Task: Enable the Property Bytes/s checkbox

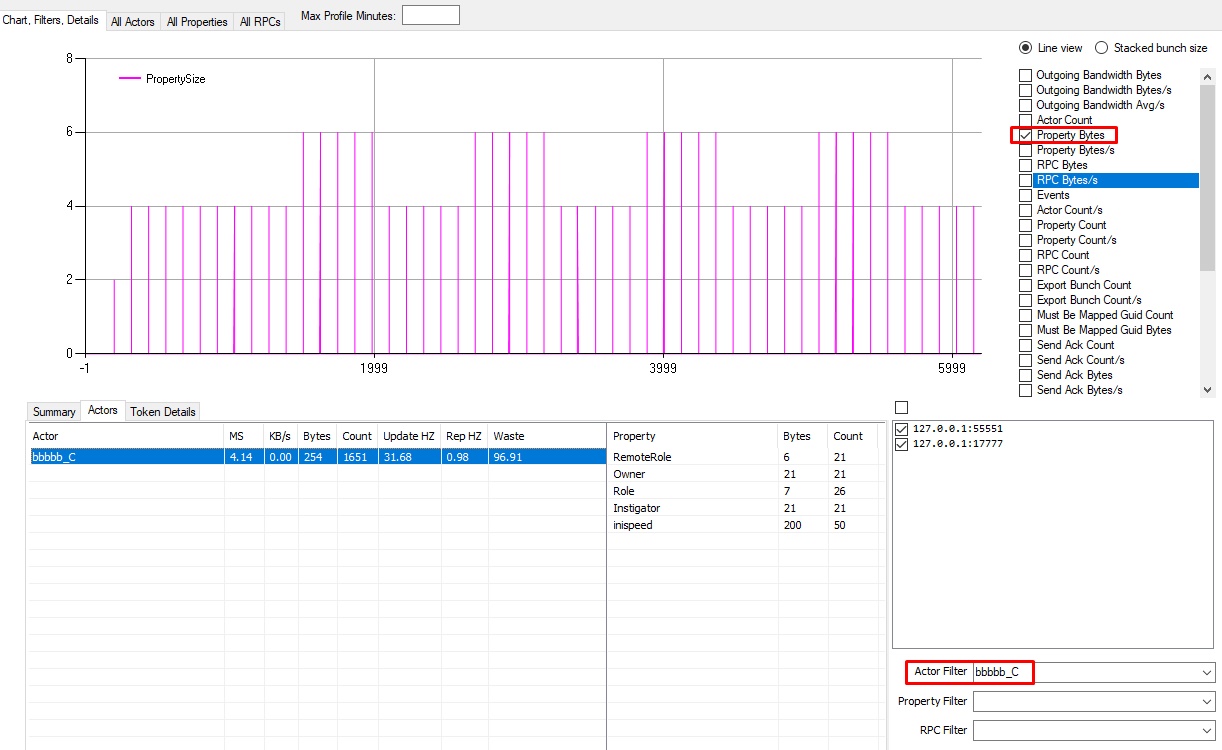Action: point(1025,150)
